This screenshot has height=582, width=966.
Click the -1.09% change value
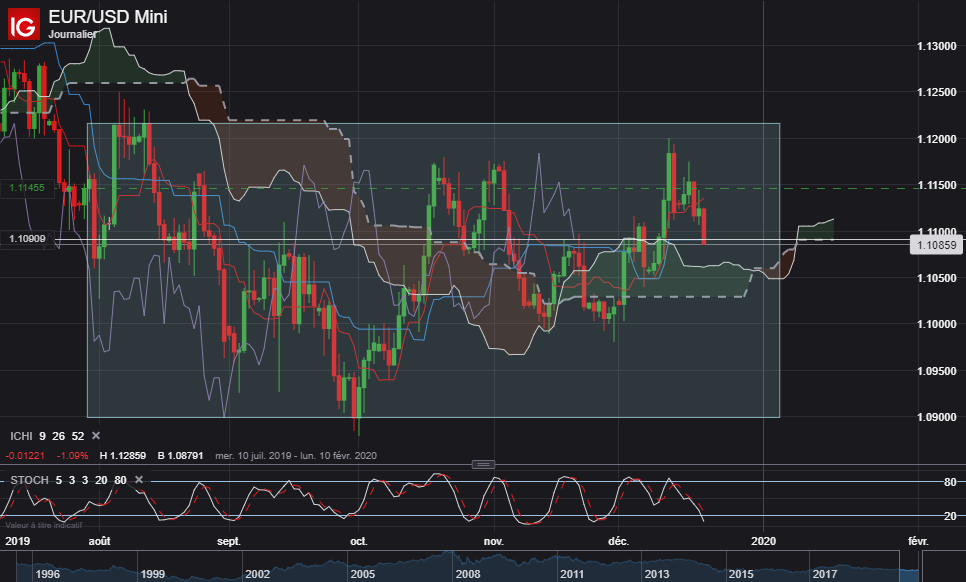click(72, 456)
